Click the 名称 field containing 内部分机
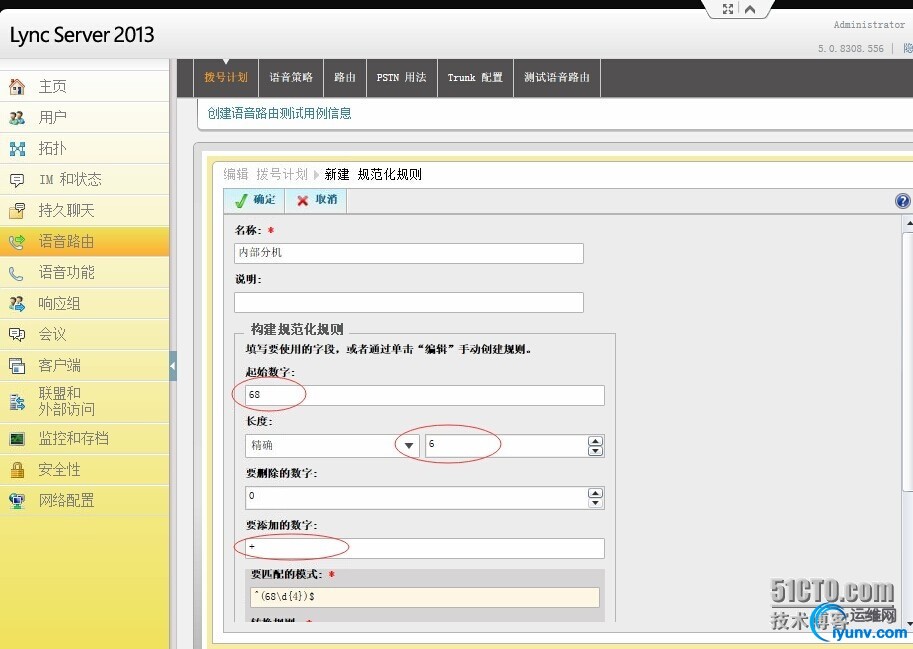The height and width of the screenshot is (649, 913). 409,253
